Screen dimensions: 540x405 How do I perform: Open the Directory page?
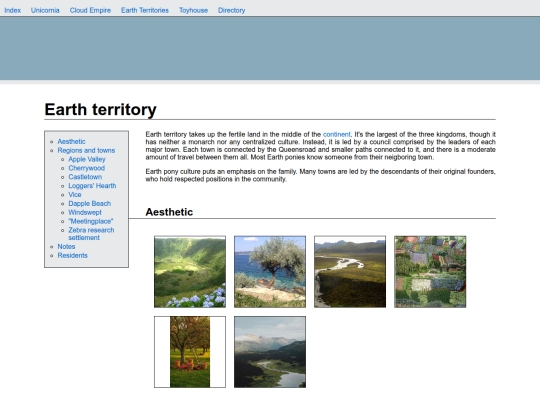(231, 10)
